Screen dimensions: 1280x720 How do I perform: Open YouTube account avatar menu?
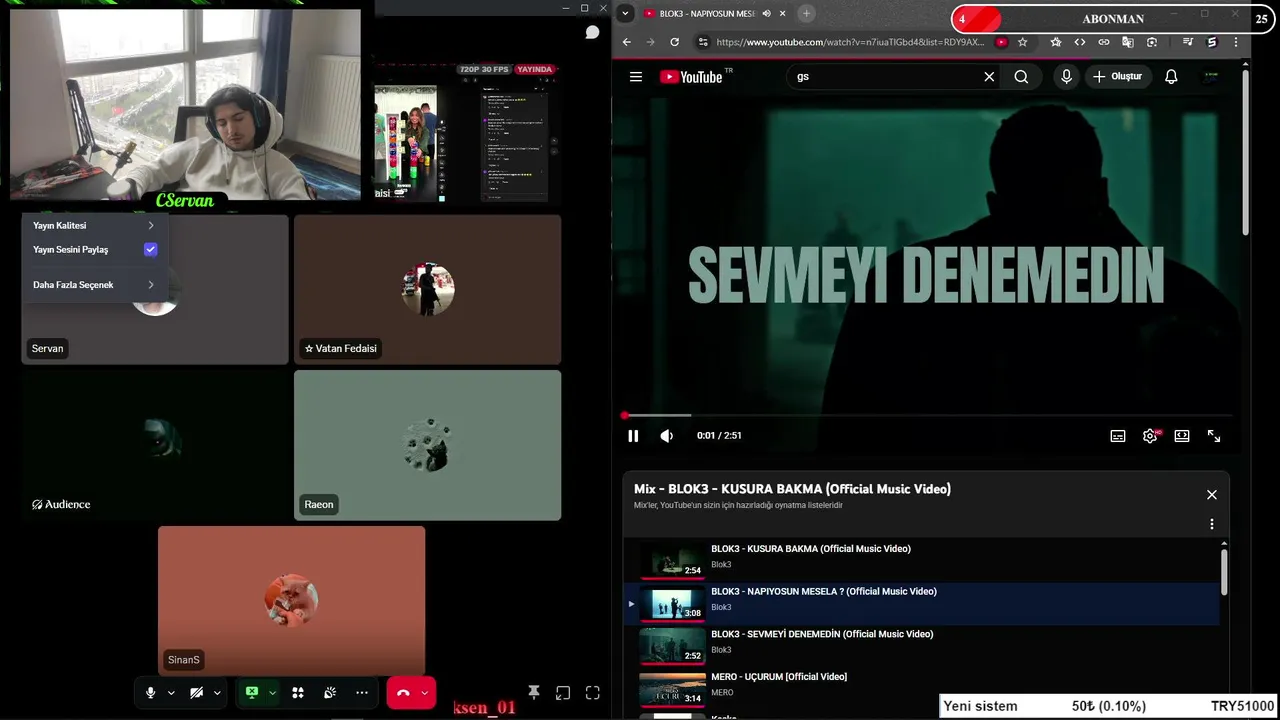point(1211,76)
